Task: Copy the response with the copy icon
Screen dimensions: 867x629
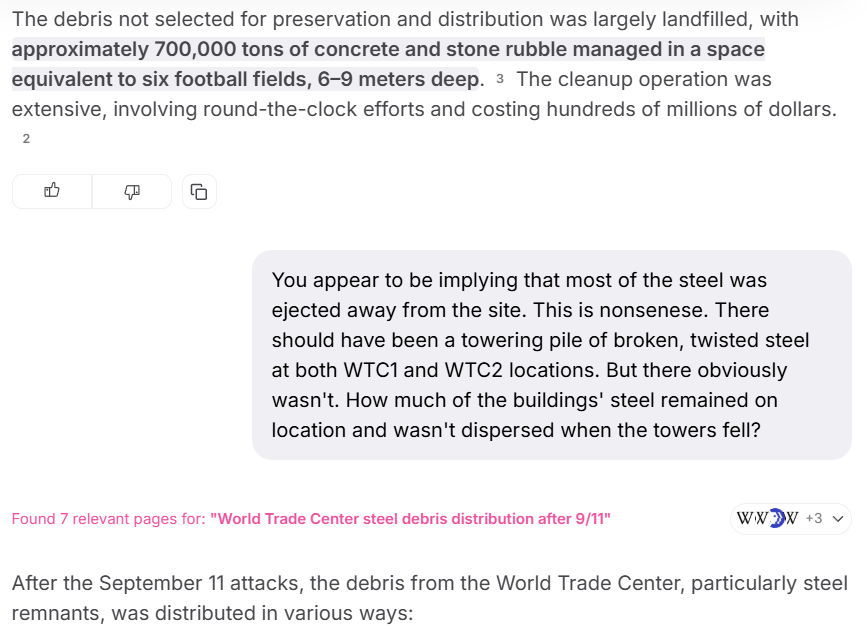Action: (200, 191)
